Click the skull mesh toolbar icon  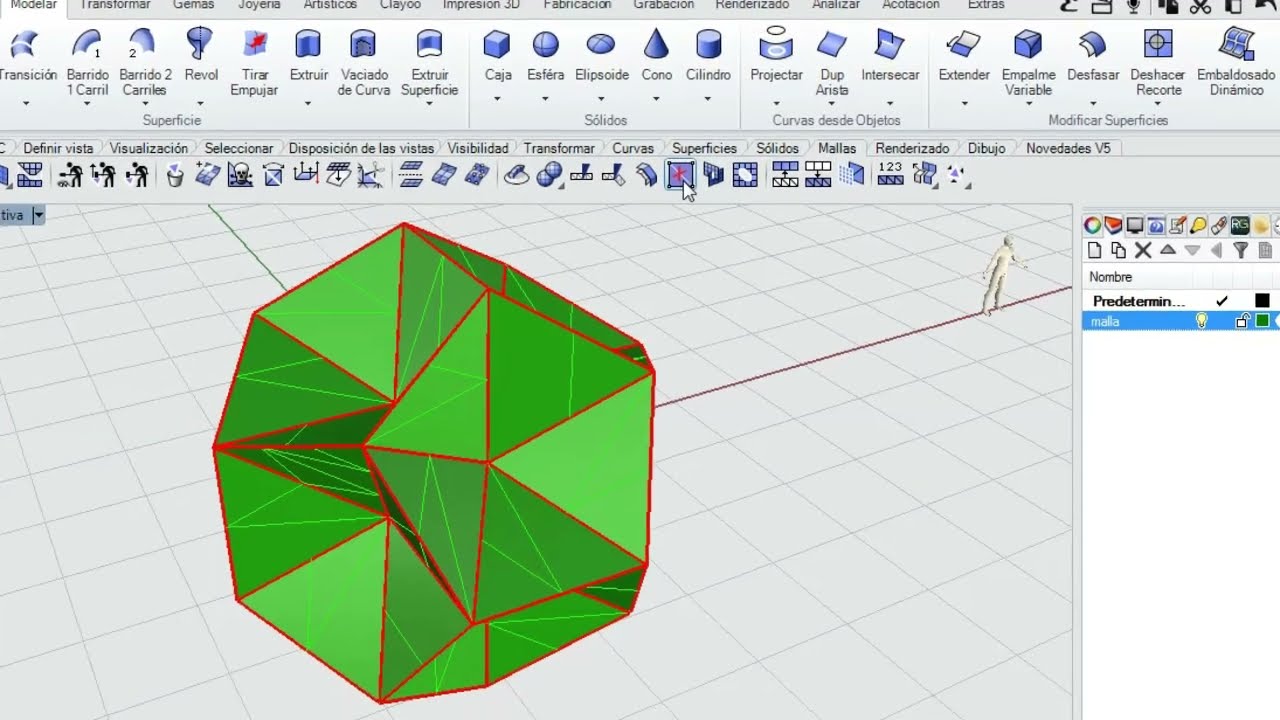coord(240,176)
